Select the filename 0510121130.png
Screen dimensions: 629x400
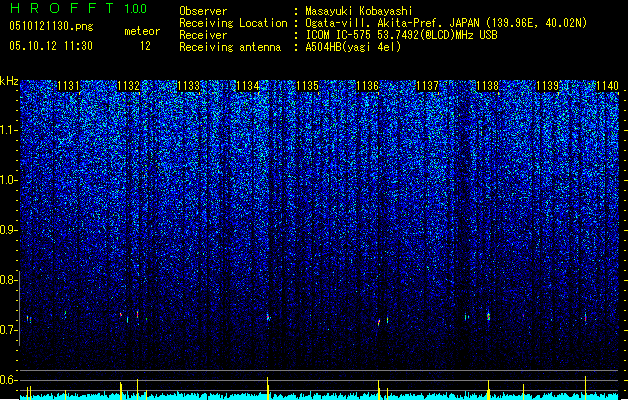coord(51,26)
